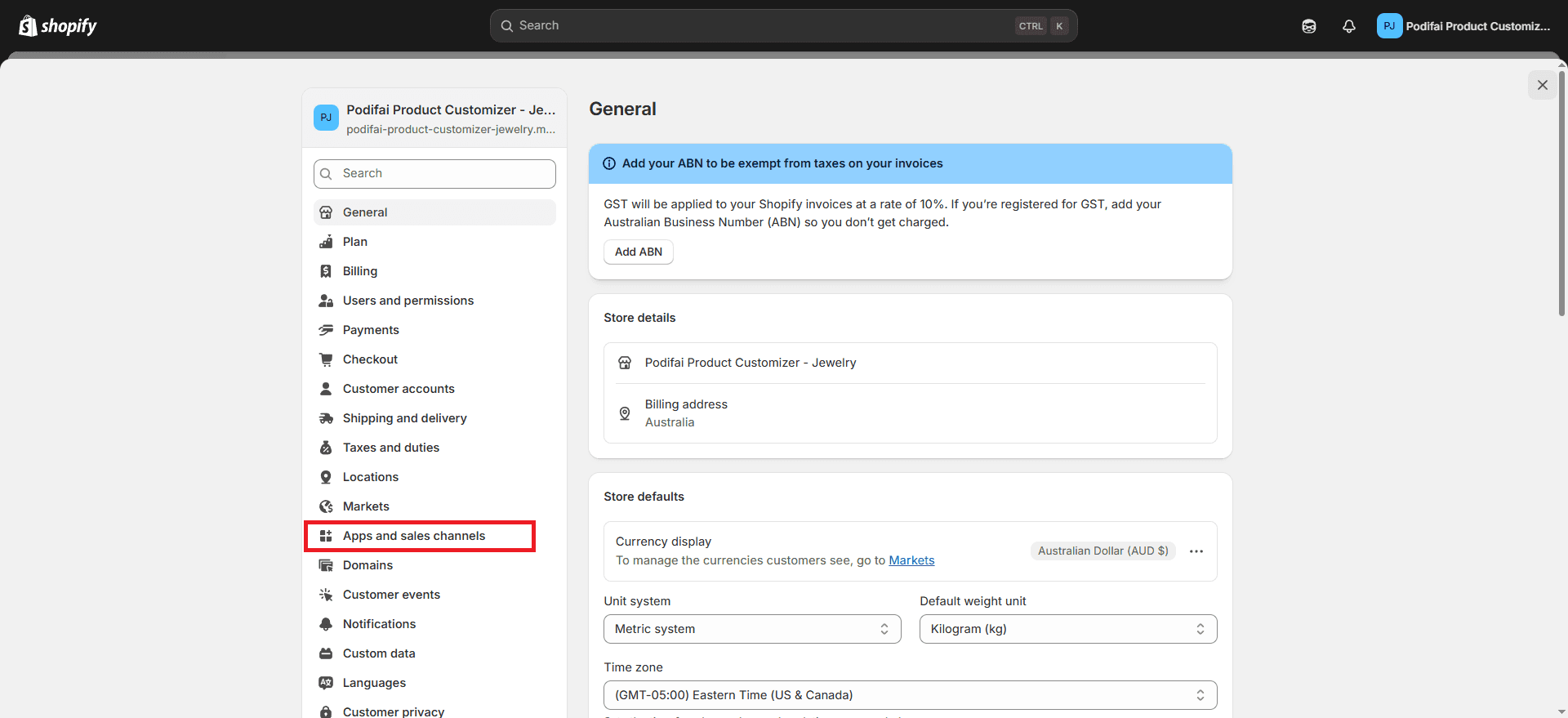The width and height of the screenshot is (1568, 718).
Task: Open Payments settings
Action: tap(434, 330)
